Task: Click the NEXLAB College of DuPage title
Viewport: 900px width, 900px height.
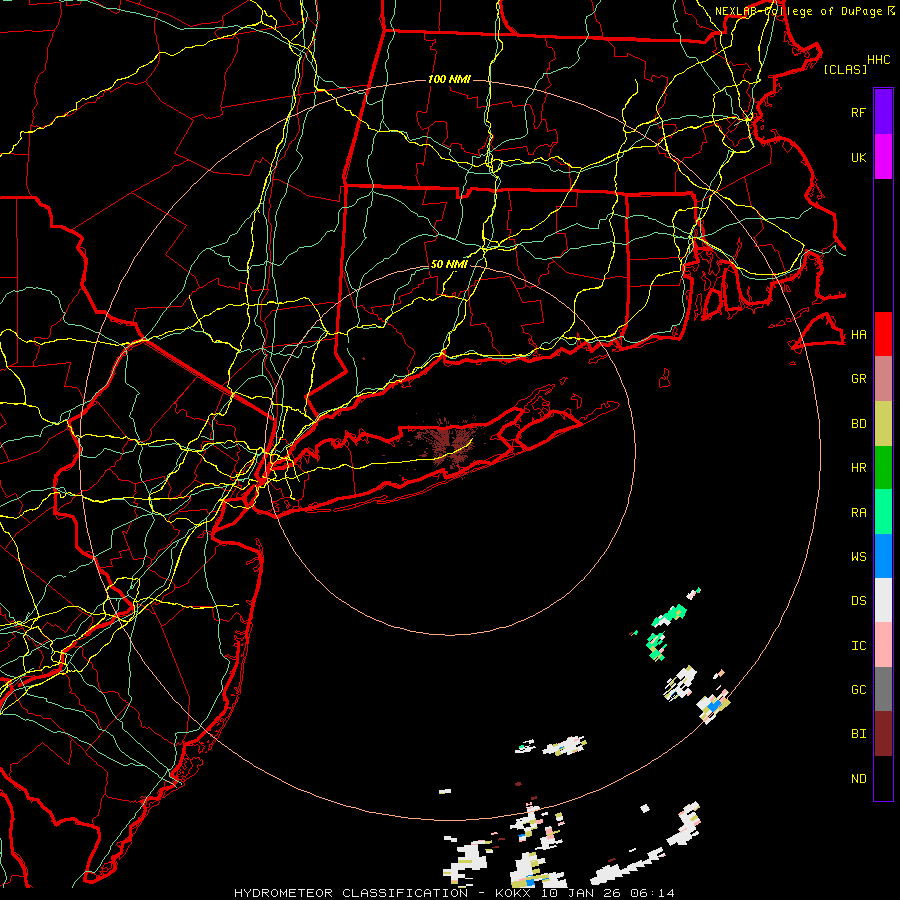Action: point(805,11)
